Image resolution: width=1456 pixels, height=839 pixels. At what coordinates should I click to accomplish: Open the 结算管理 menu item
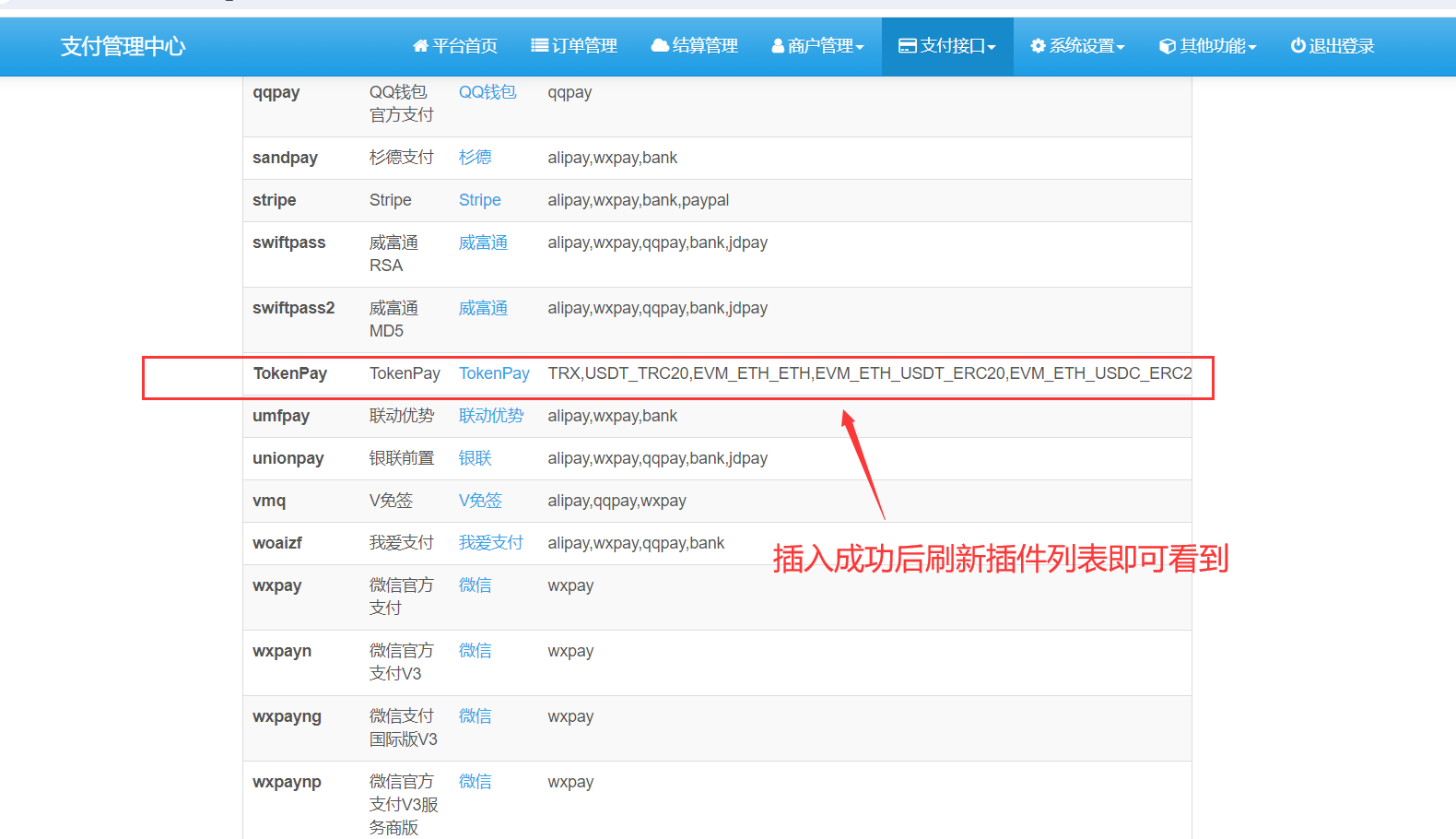coord(694,46)
